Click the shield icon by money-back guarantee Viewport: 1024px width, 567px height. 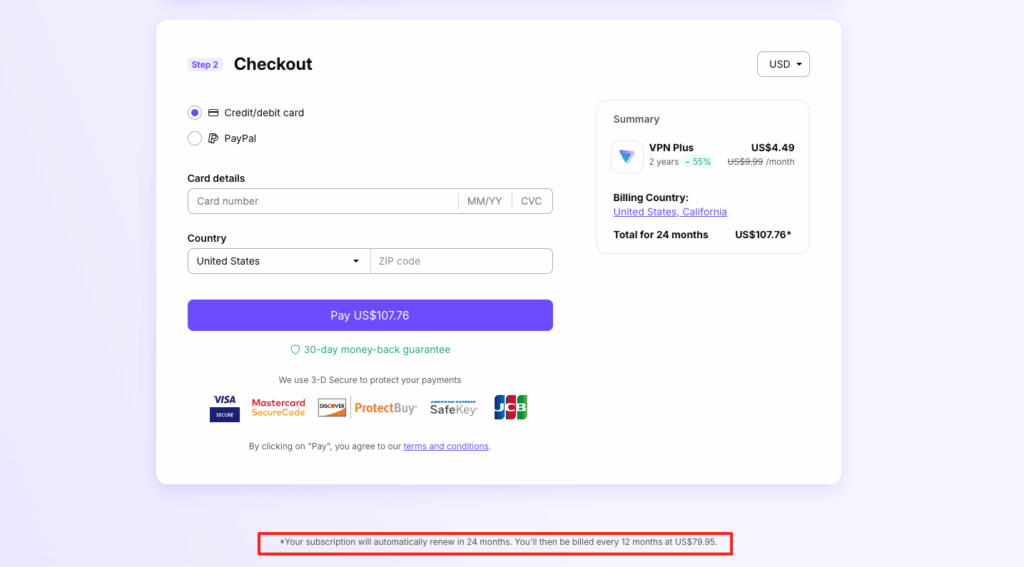tap(295, 349)
